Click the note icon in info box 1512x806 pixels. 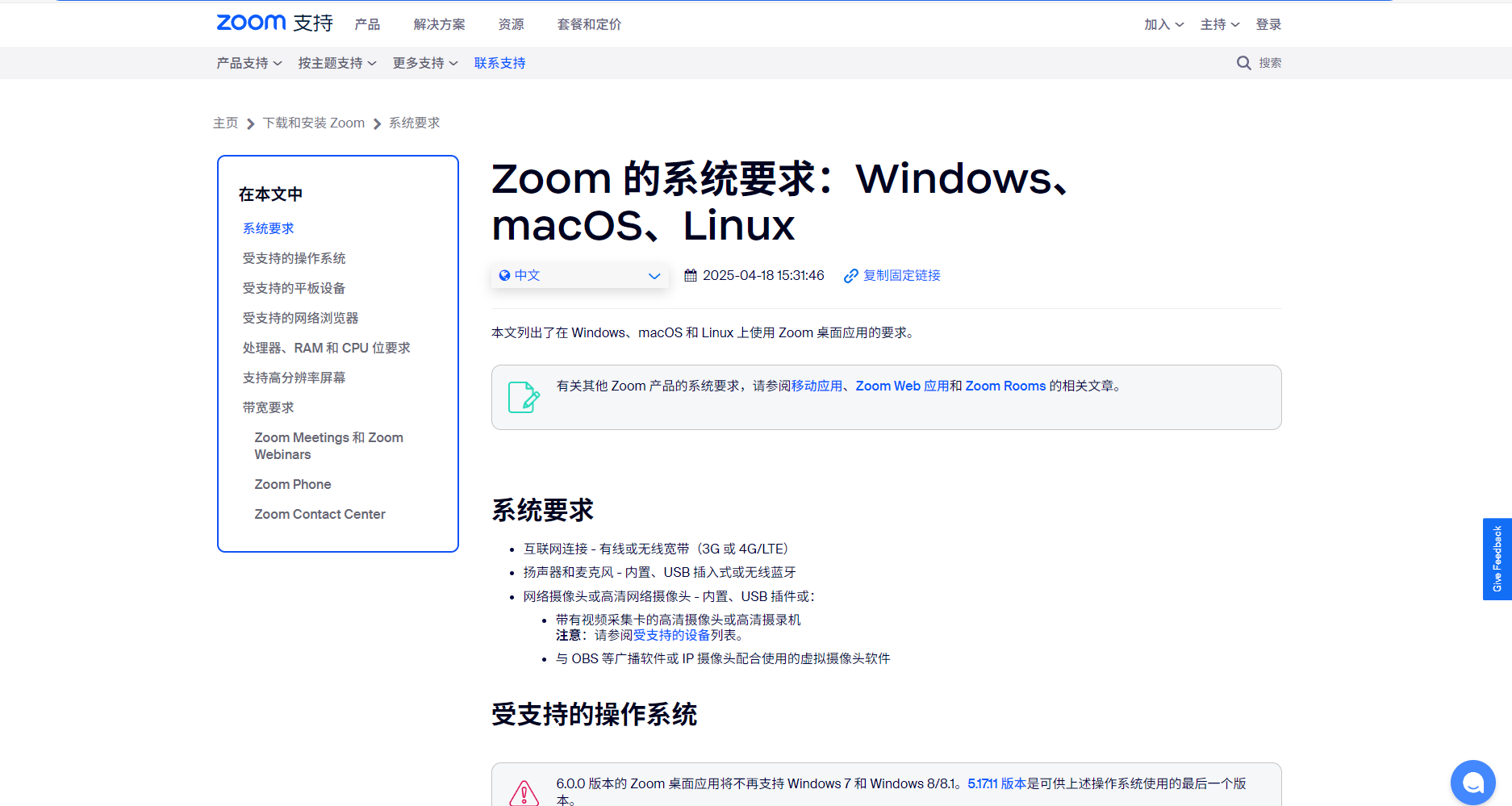click(x=524, y=397)
